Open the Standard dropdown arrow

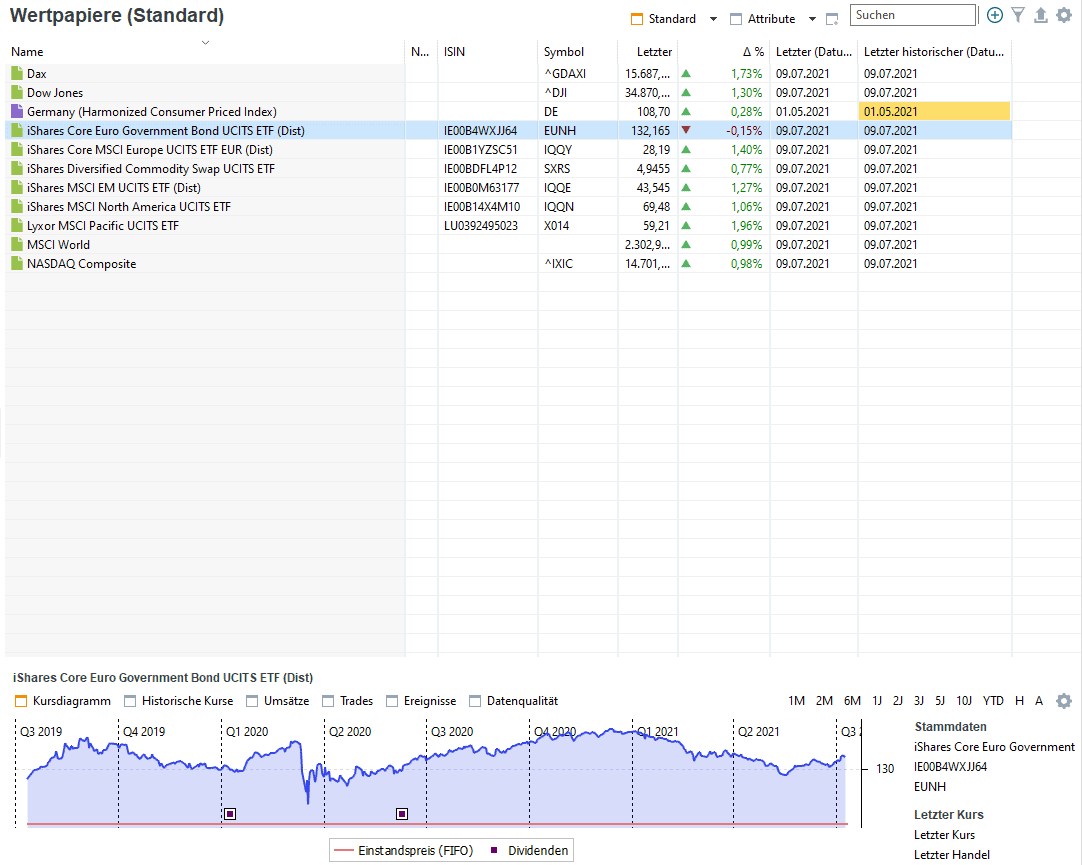[x=714, y=19]
